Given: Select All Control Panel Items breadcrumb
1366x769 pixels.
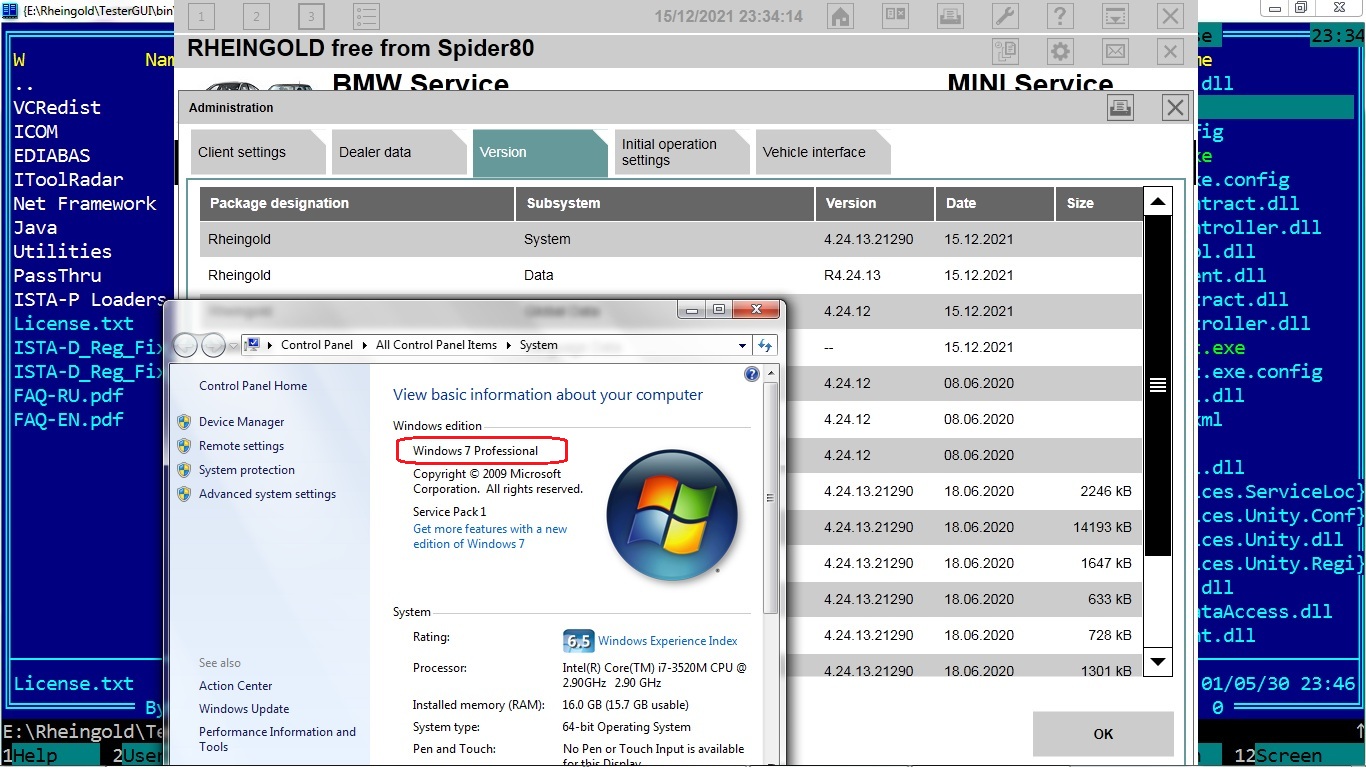Looking at the screenshot, I should (x=436, y=345).
